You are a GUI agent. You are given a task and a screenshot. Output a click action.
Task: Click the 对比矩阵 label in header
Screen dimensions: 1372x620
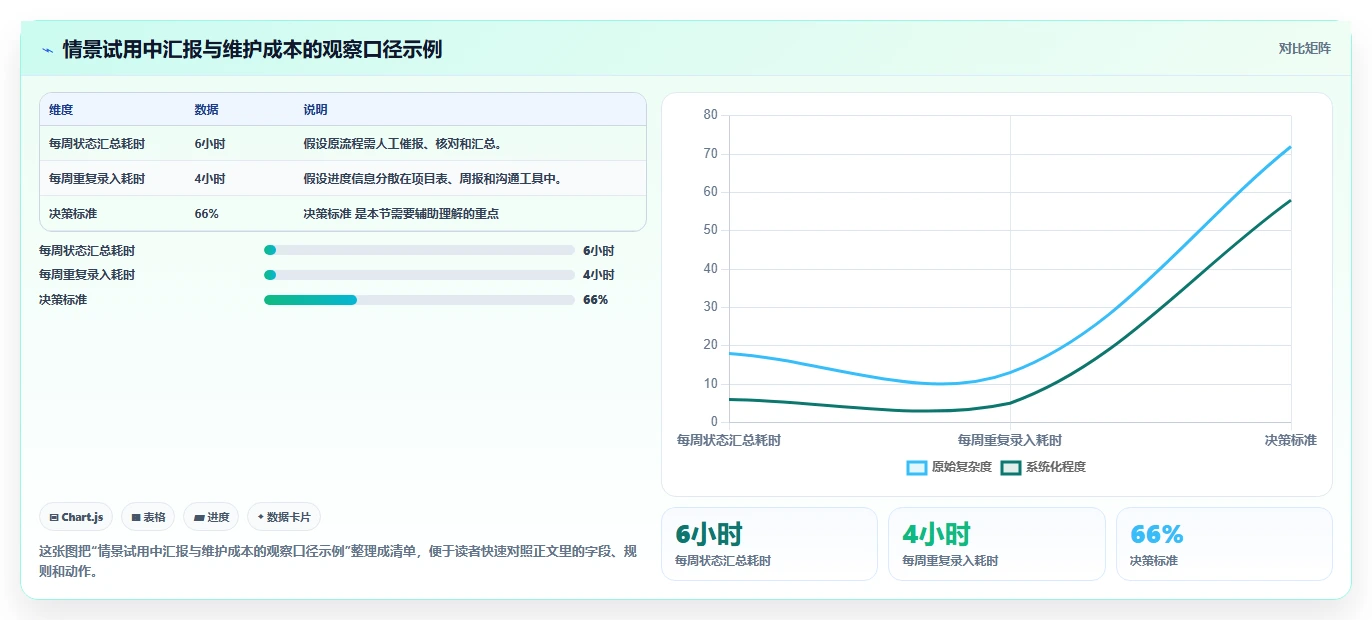[1305, 48]
